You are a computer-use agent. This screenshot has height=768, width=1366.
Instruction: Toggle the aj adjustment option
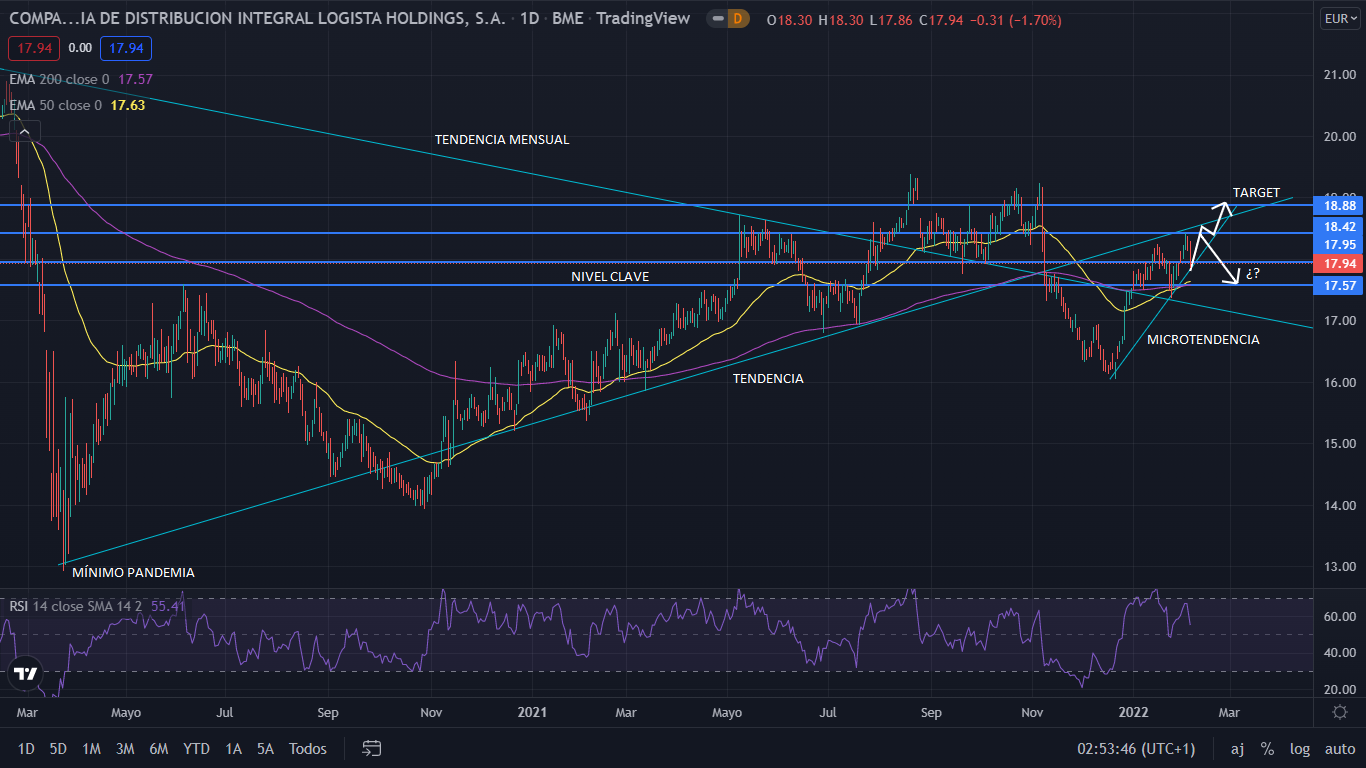1237,748
